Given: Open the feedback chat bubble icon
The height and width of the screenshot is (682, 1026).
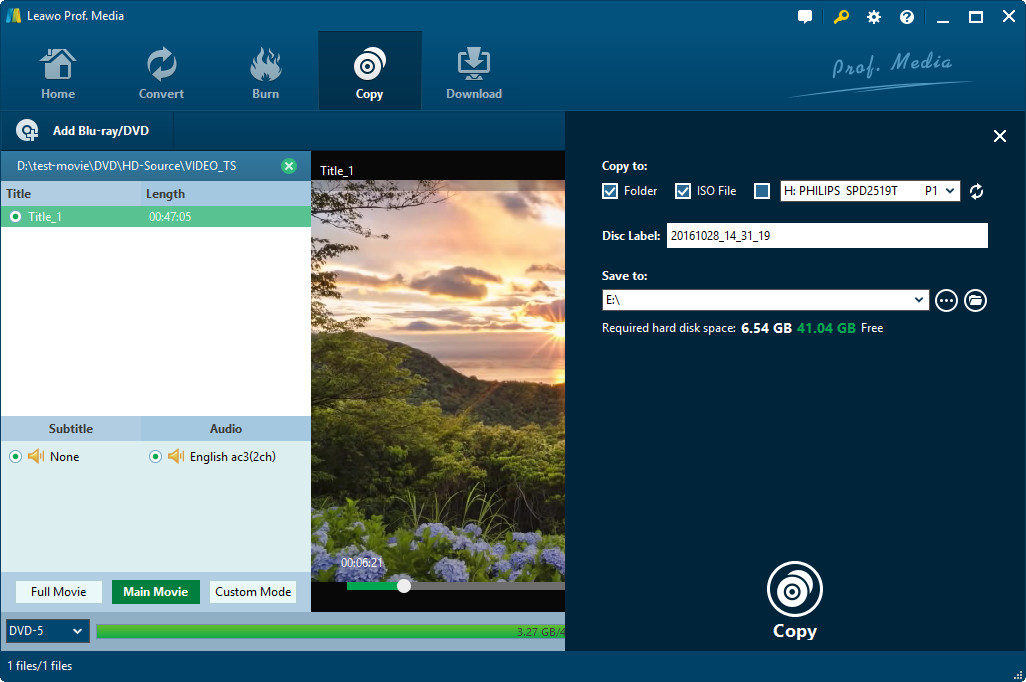Looking at the screenshot, I should 805,17.
